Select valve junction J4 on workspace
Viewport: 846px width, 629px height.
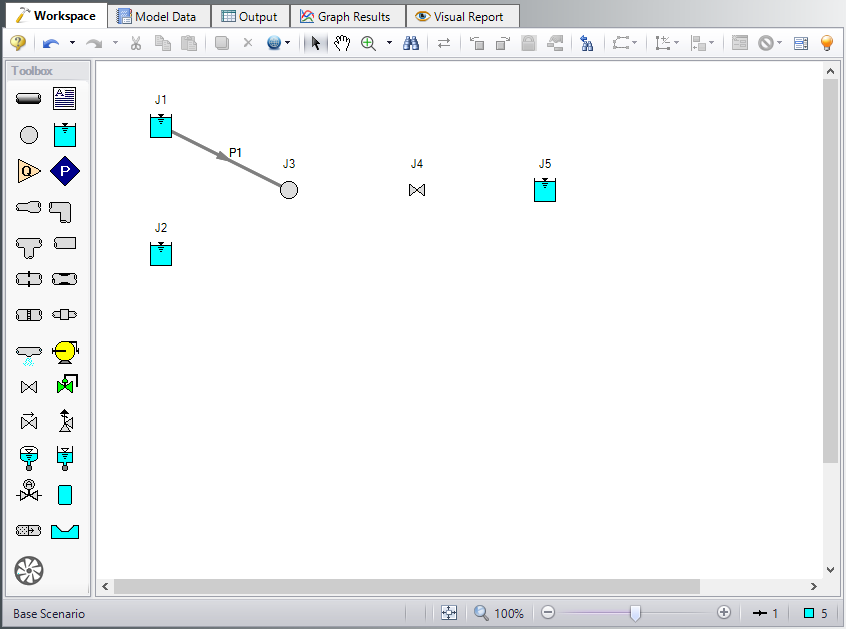(x=417, y=190)
